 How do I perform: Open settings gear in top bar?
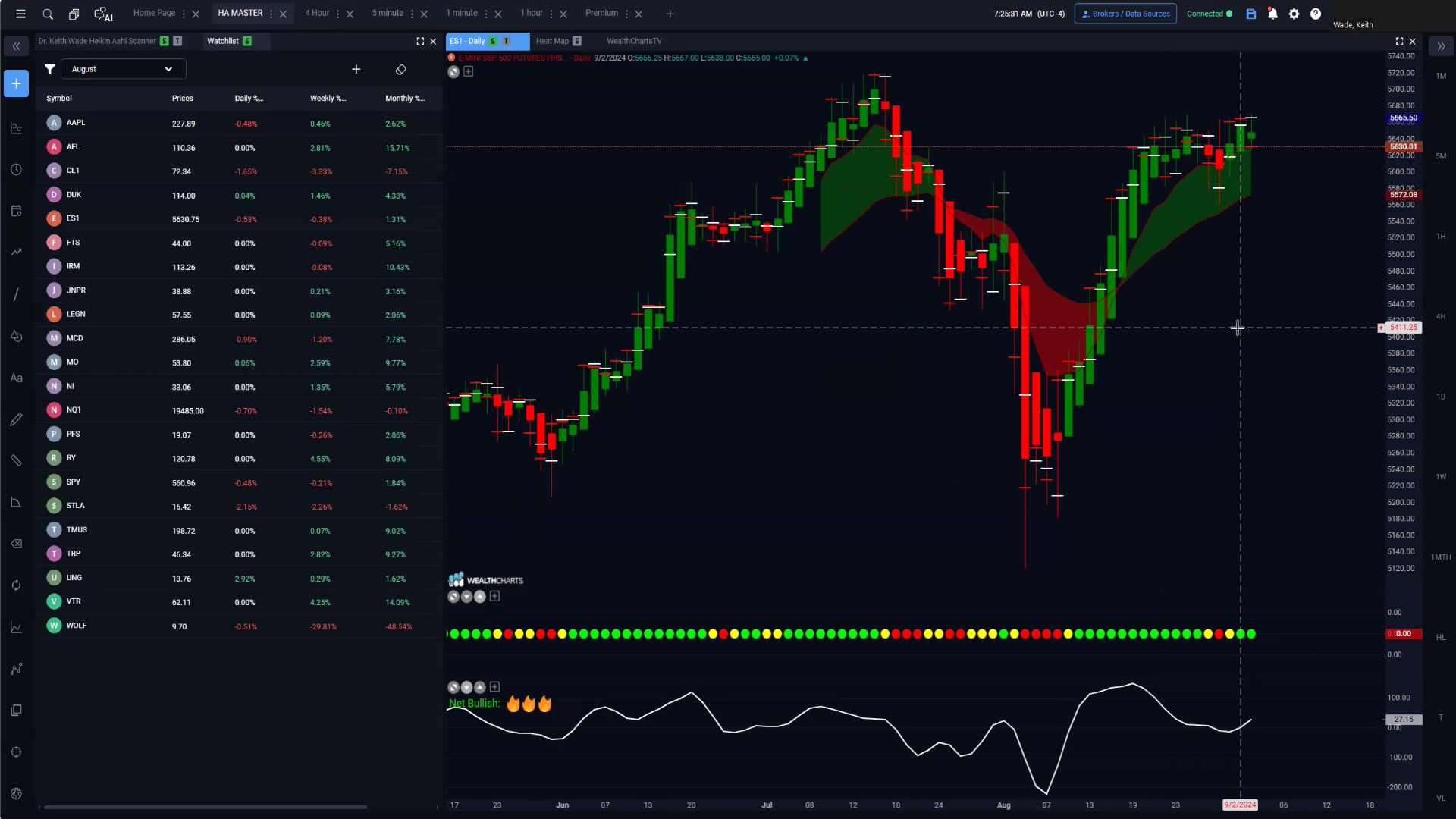pyautogui.click(x=1294, y=14)
